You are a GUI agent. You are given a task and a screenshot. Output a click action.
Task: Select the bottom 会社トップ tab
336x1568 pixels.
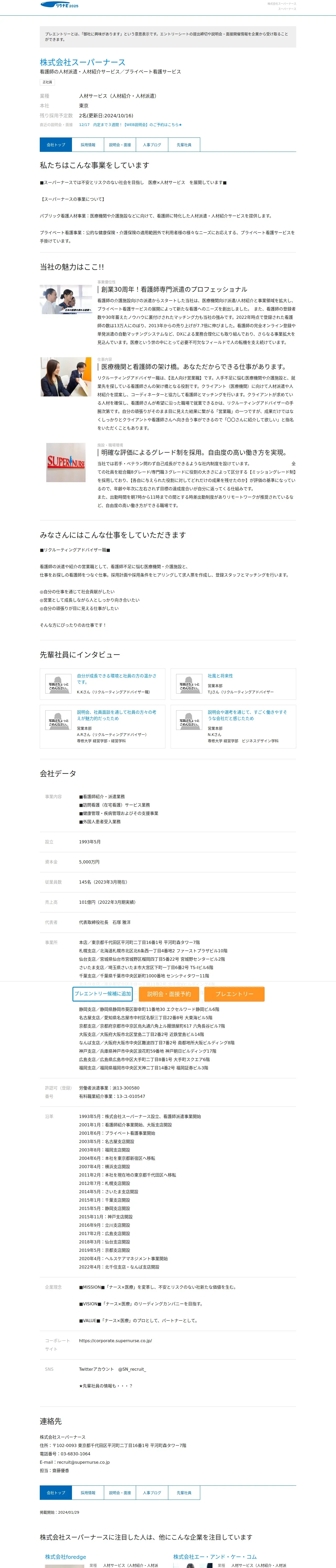click(55, 1492)
